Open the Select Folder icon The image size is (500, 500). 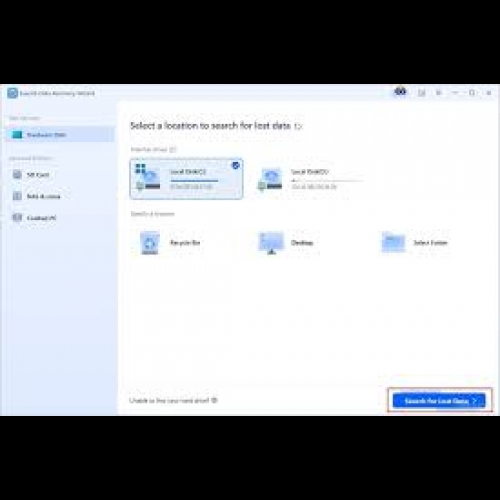(393, 242)
